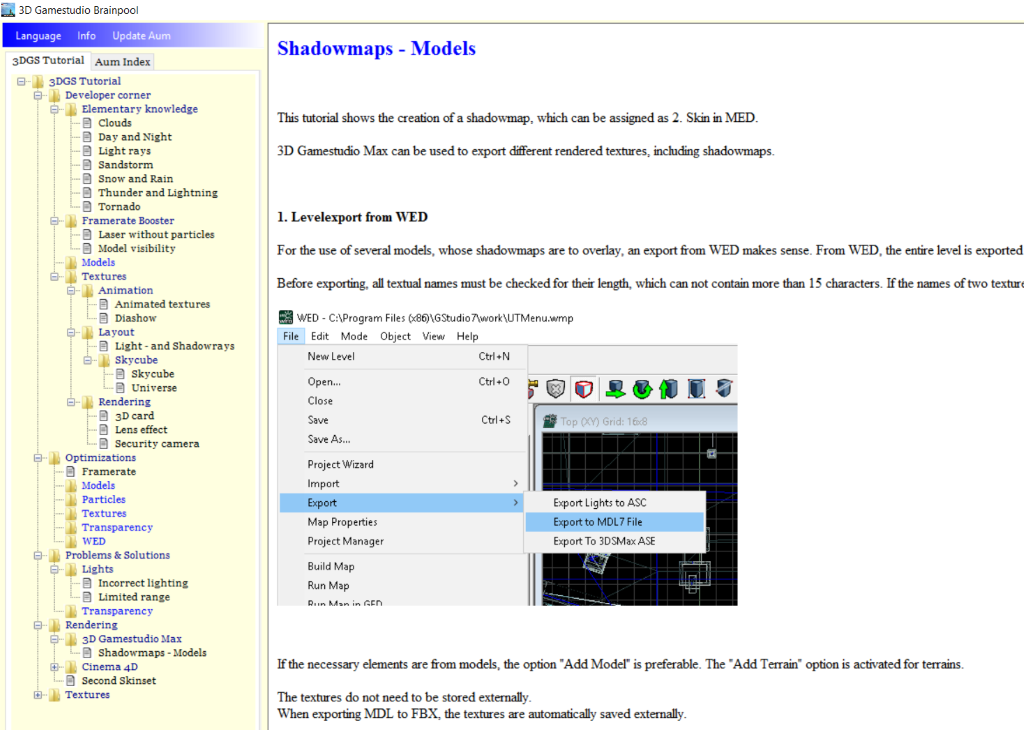This screenshot has height=730, width=1024.
Task: Open the Lights folder link
Action: [x=97, y=569]
